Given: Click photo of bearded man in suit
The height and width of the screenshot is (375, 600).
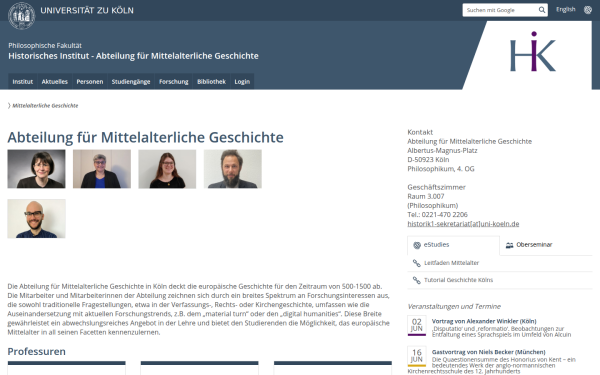Looking at the screenshot, I should point(233,169).
